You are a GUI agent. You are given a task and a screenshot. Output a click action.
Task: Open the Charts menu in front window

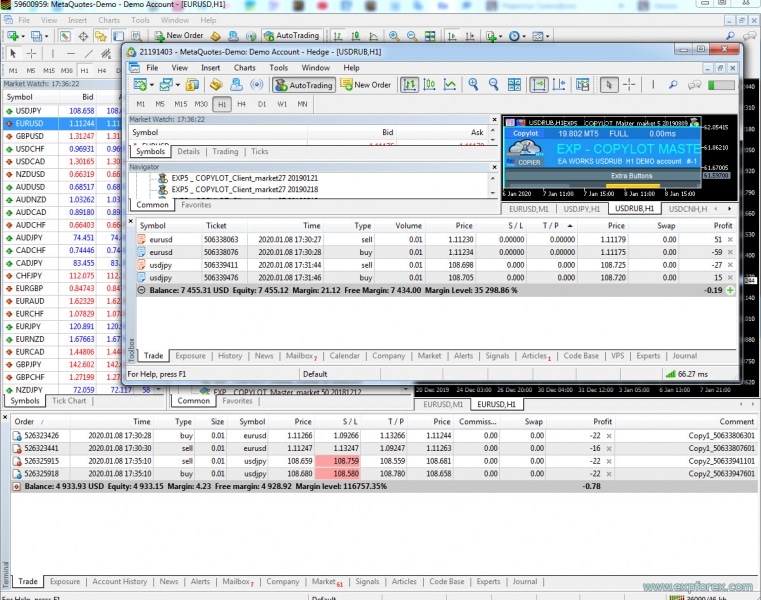coord(244,68)
